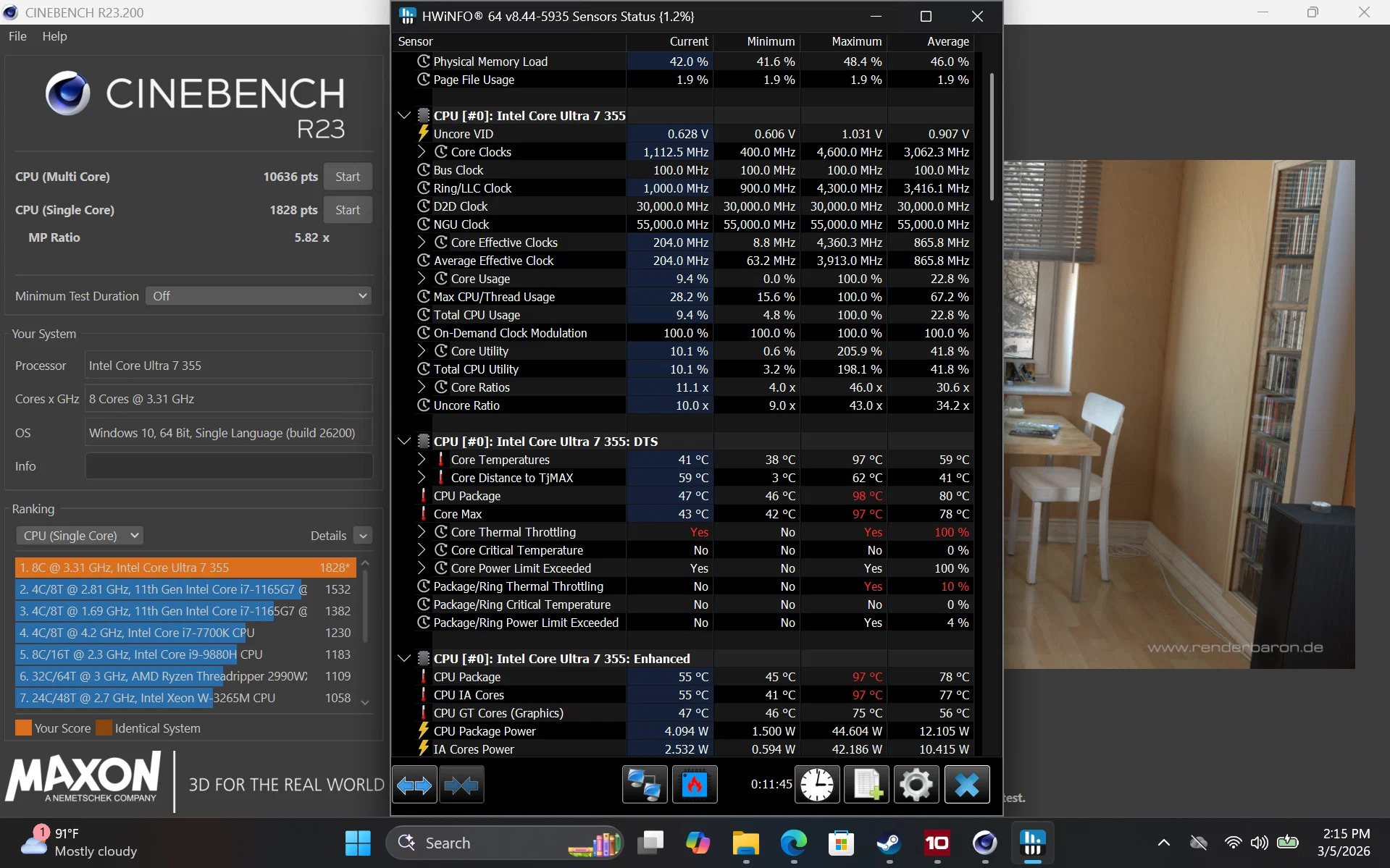Select i7-7700K ranking entry
The height and width of the screenshot is (868, 1390).
pos(185,633)
